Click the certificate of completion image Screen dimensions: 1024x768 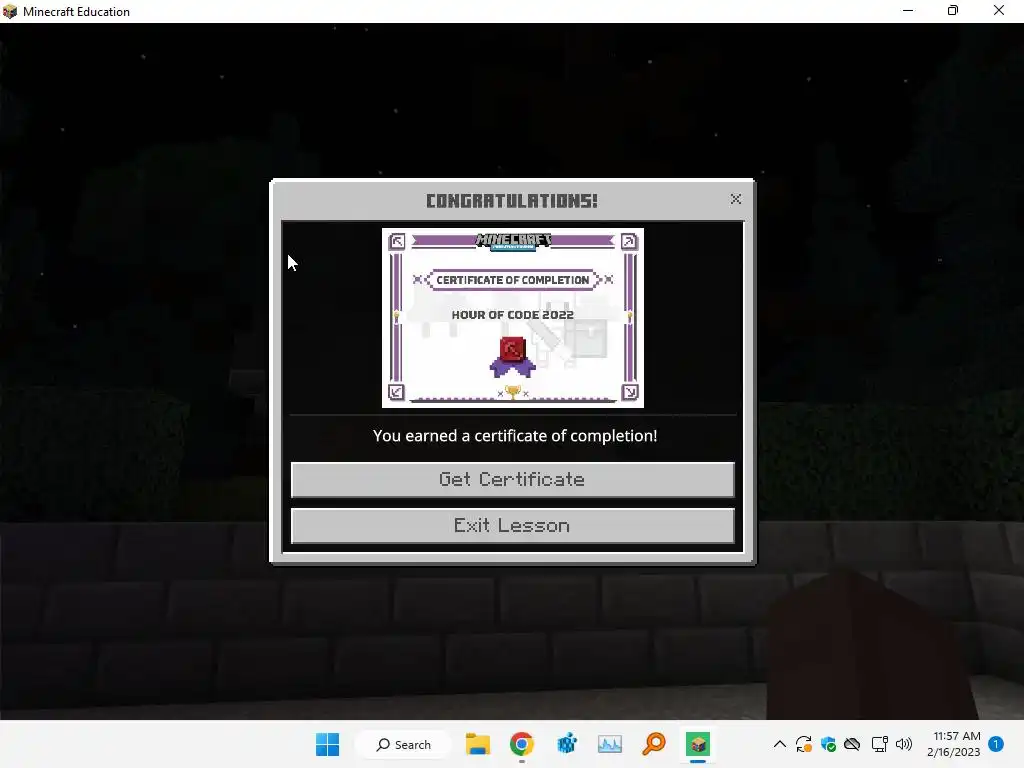[x=513, y=317]
